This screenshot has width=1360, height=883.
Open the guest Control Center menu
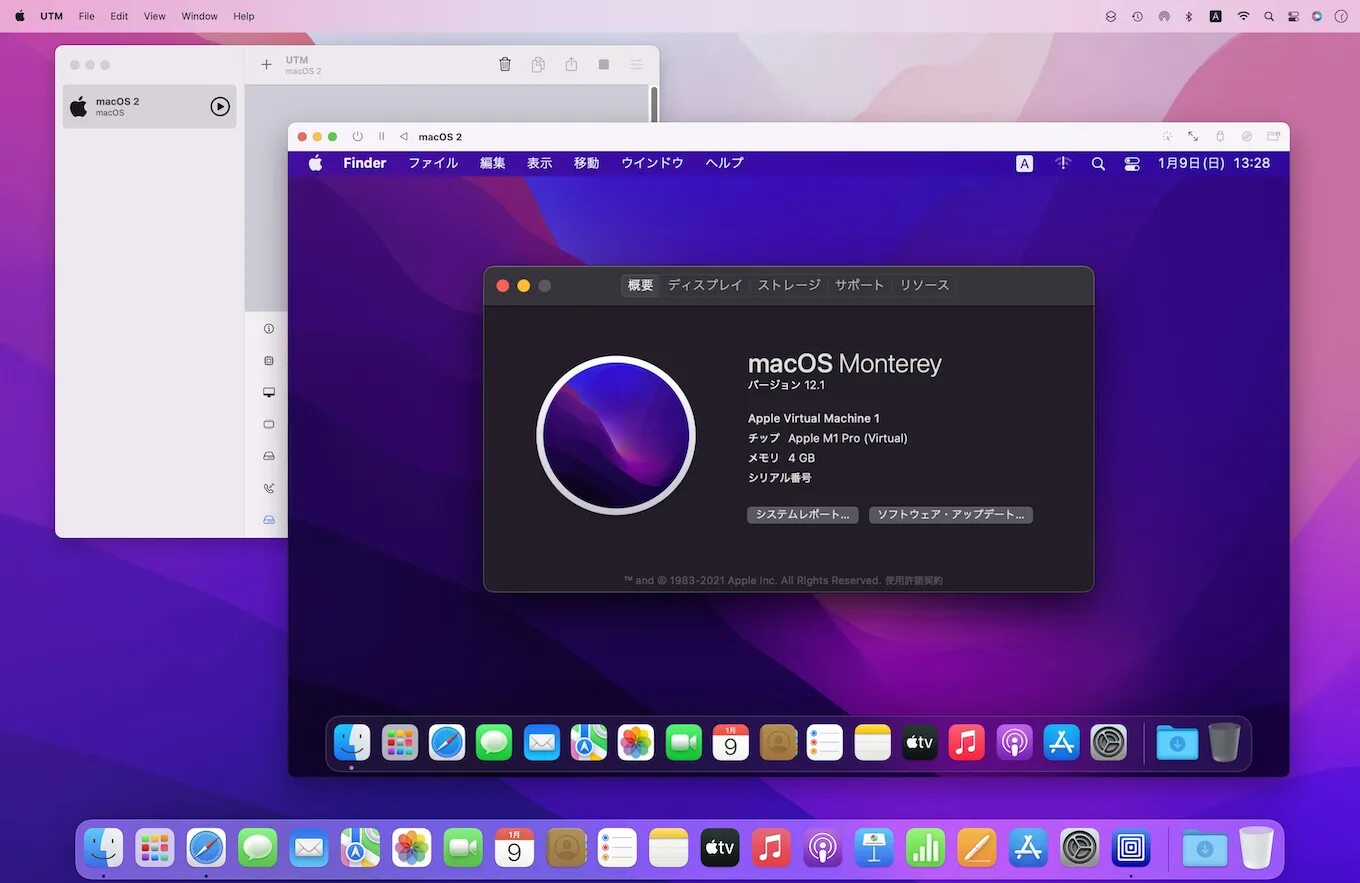1131,163
